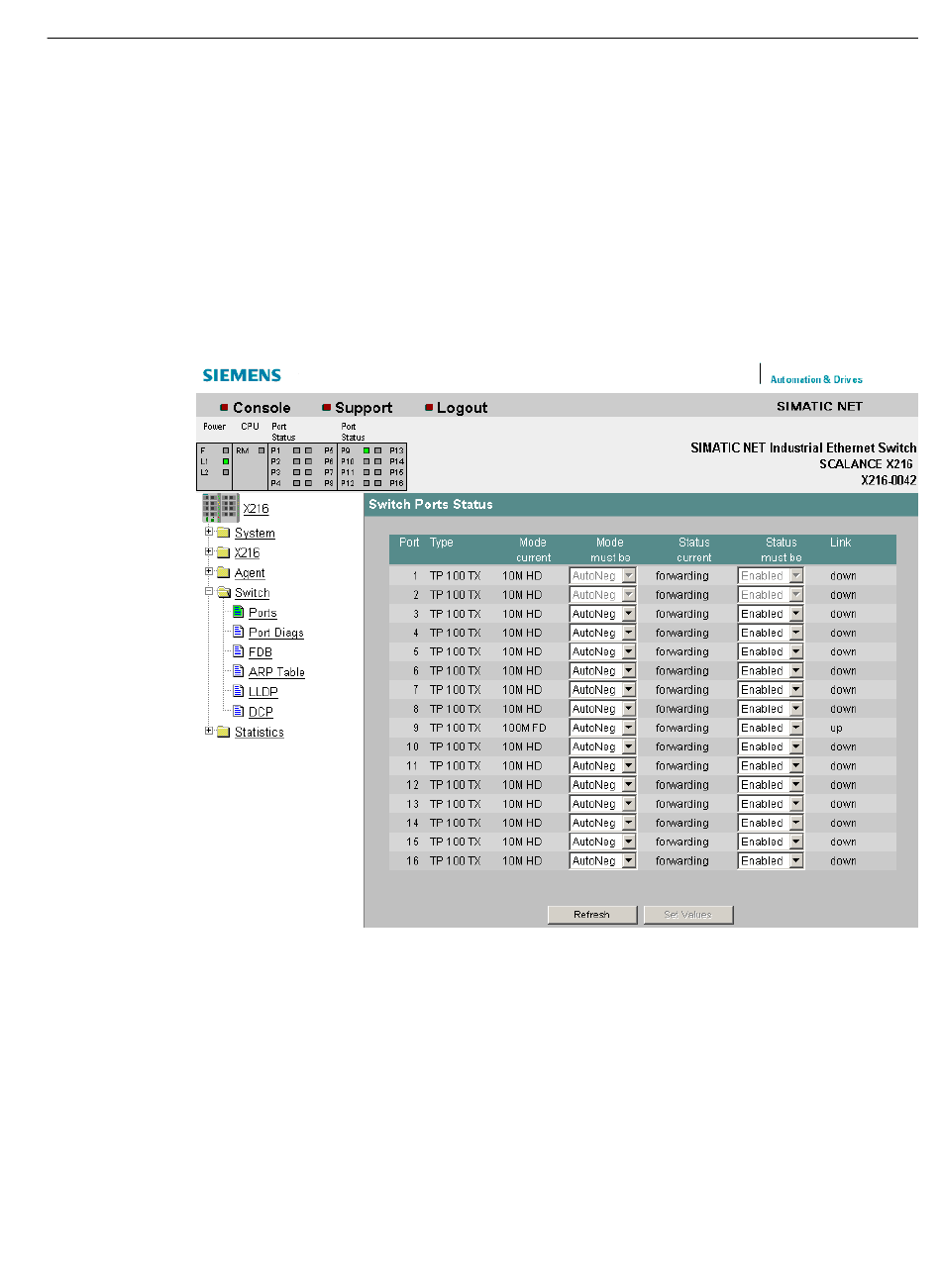The height and width of the screenshot is (1288, 941).
Task: Click the Refresh button
Action: (x=591, y=915)
